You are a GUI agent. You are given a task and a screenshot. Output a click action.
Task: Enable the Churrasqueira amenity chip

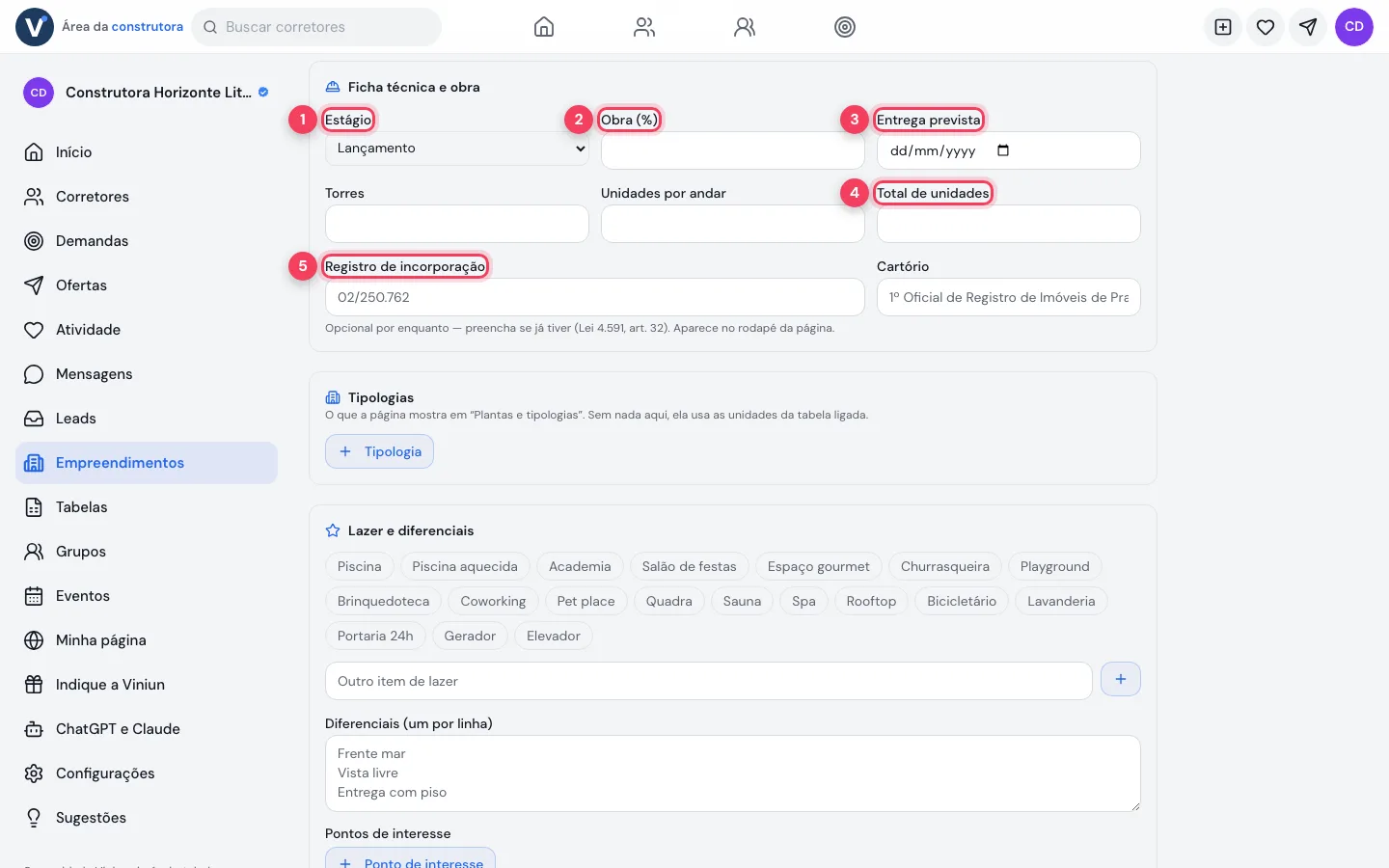click(x=945, y=567)
